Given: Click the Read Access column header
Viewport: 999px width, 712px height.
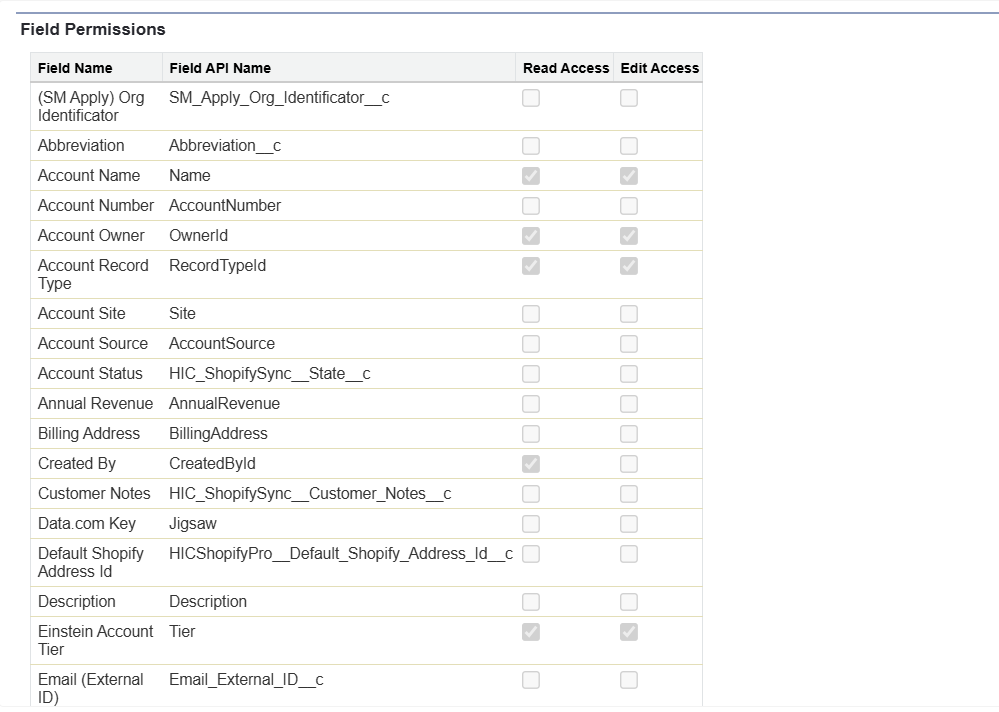Looking at the screenshot, I should point(566,68).
